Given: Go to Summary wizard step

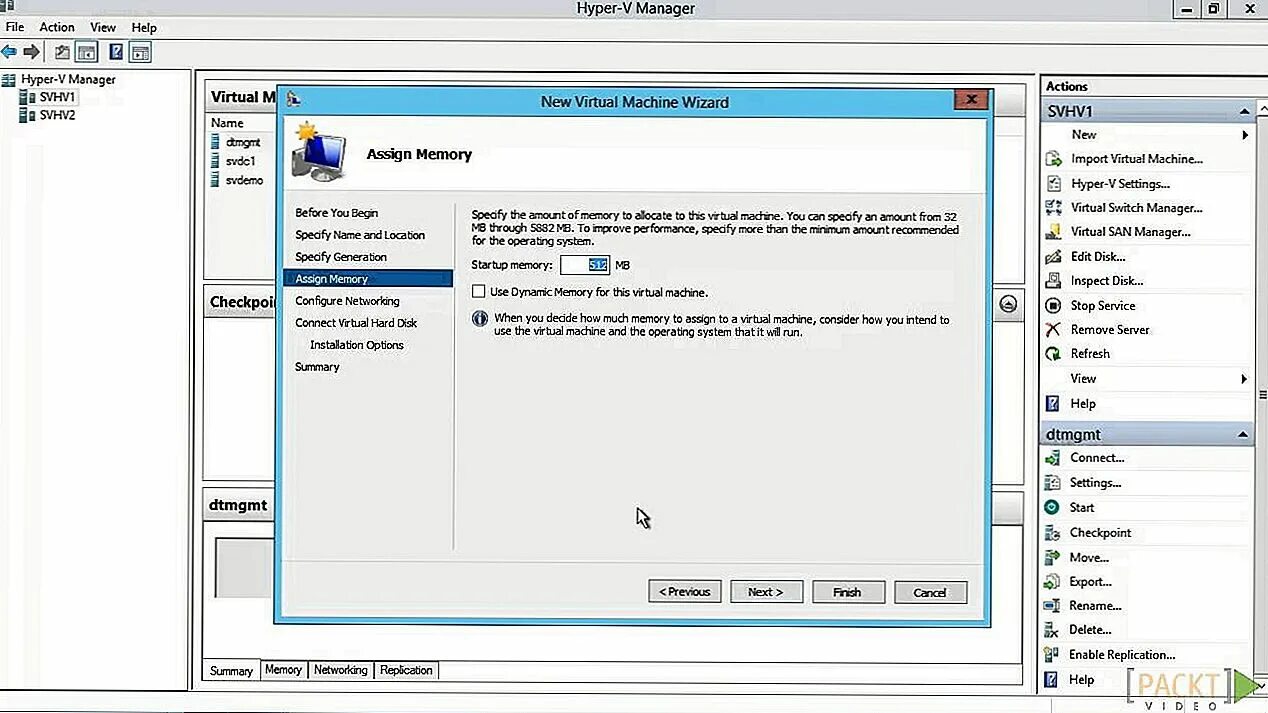Looking at the screenshot, I should click(x=317, y=367).
